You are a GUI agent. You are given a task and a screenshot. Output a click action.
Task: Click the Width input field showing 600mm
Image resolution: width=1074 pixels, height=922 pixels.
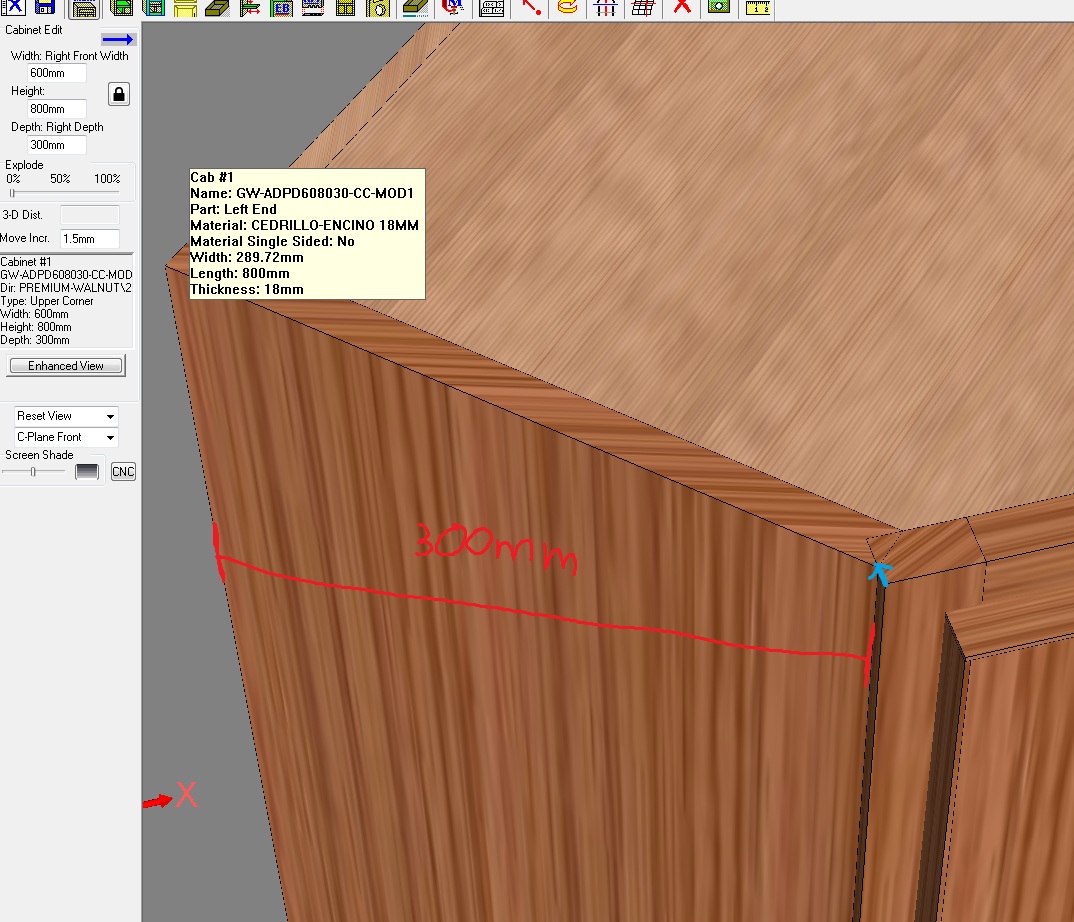click(57, 73)
